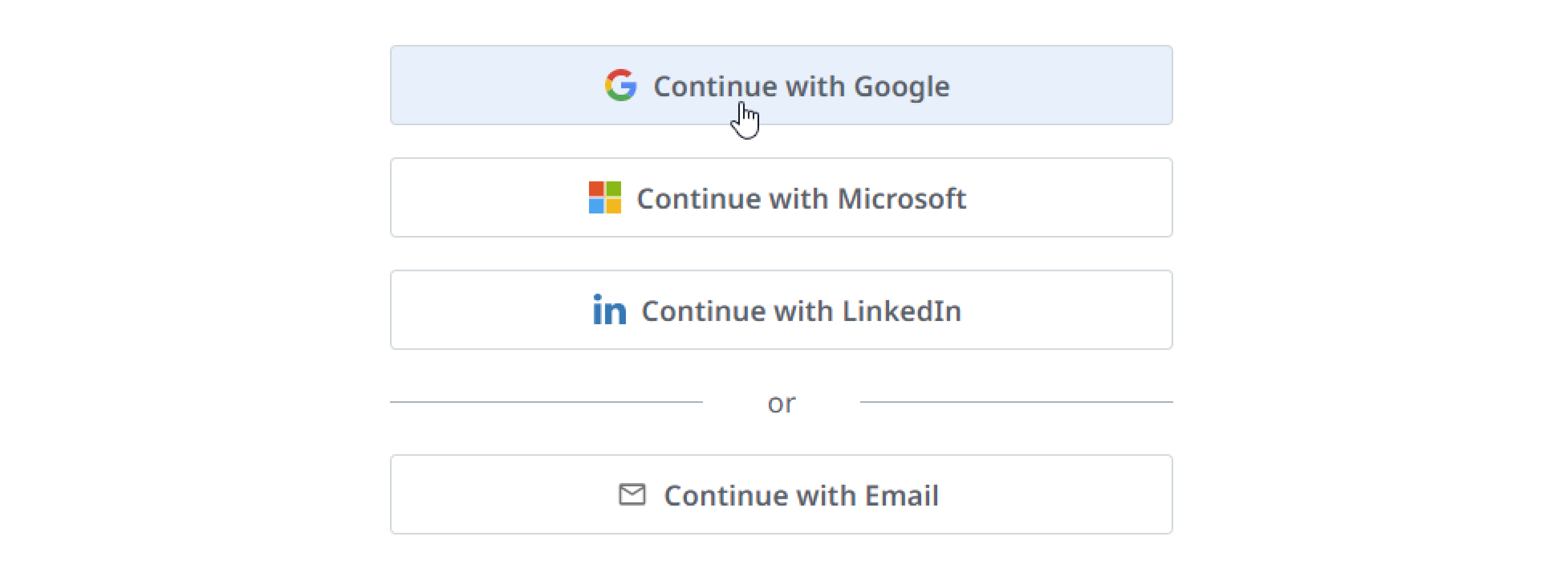Viewport: 1568px width, 573px height.
Task: Click the 'or' separator text
Action: (781, 403)
